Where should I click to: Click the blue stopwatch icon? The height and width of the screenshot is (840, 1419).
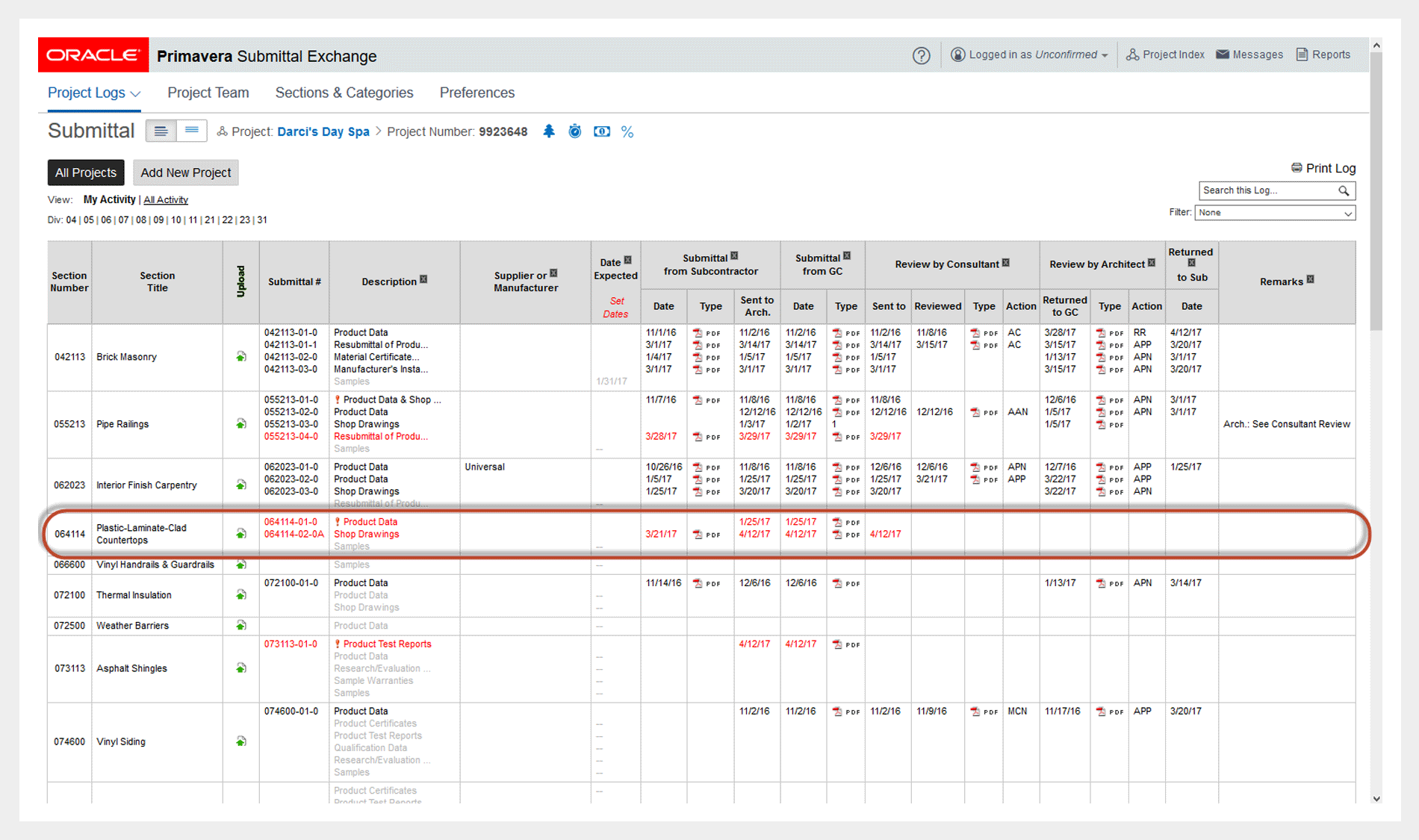(574, 131)
